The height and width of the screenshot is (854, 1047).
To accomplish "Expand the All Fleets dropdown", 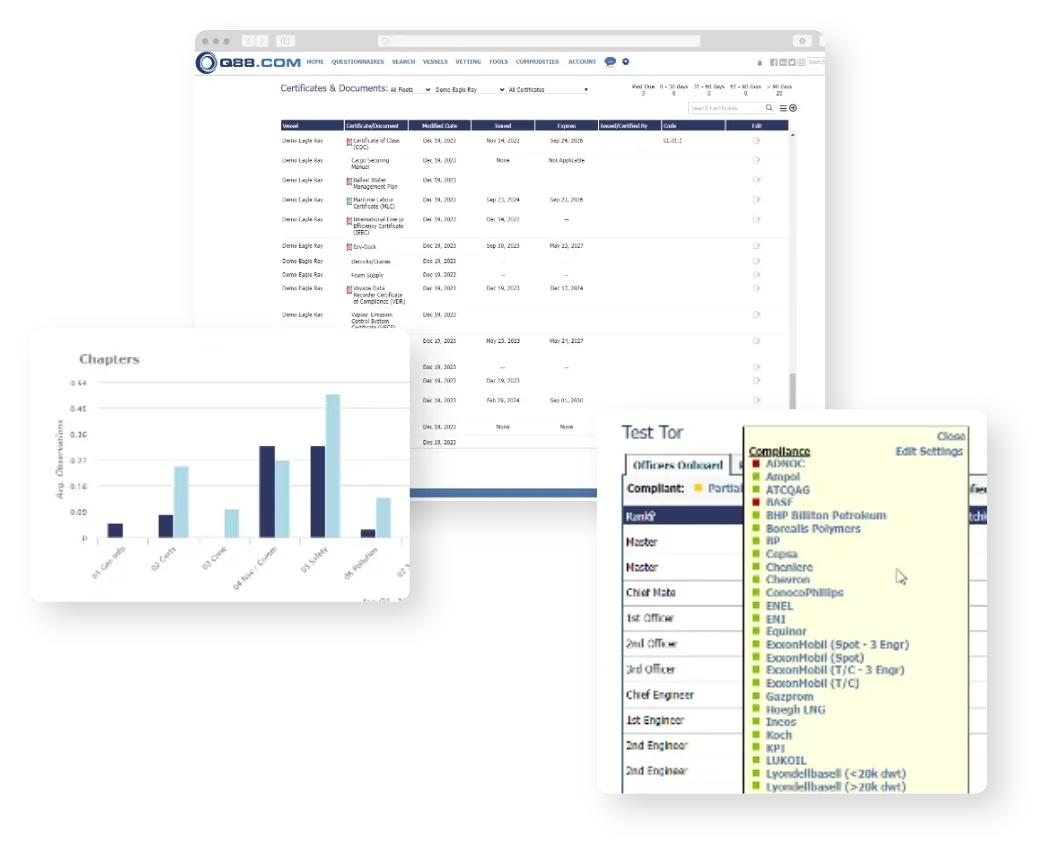I will point(410,90).
